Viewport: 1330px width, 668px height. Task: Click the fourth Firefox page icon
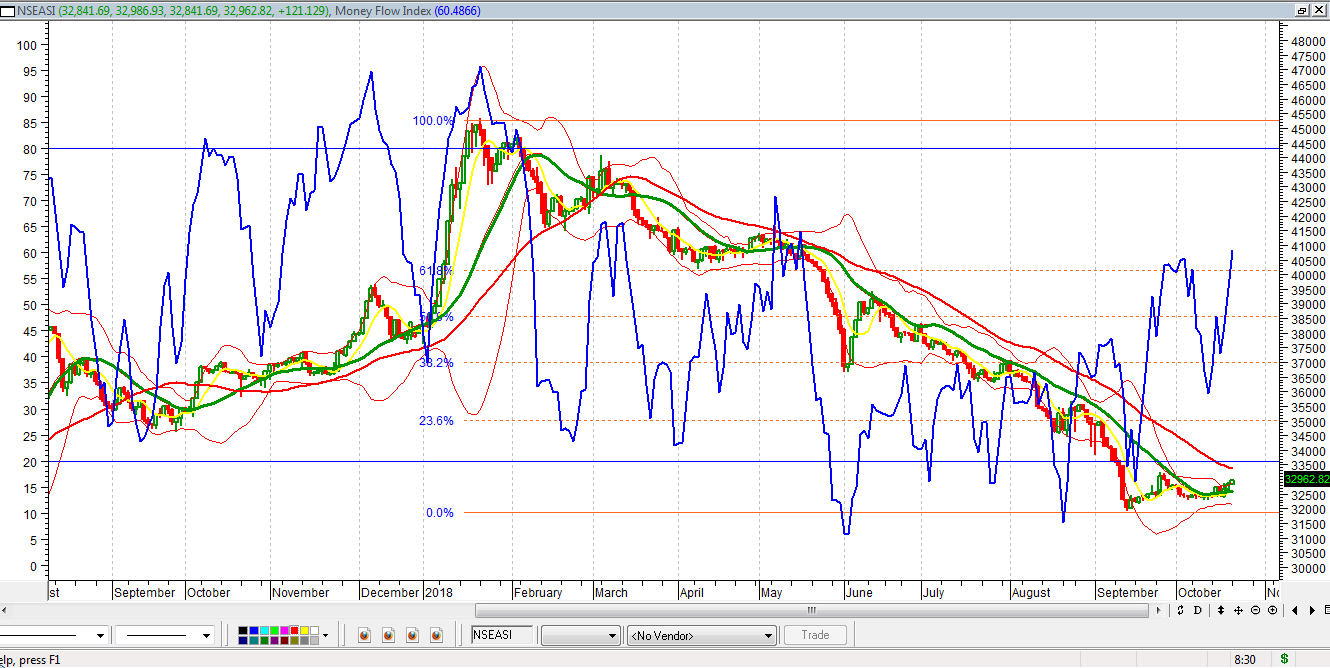click(436, 635)
